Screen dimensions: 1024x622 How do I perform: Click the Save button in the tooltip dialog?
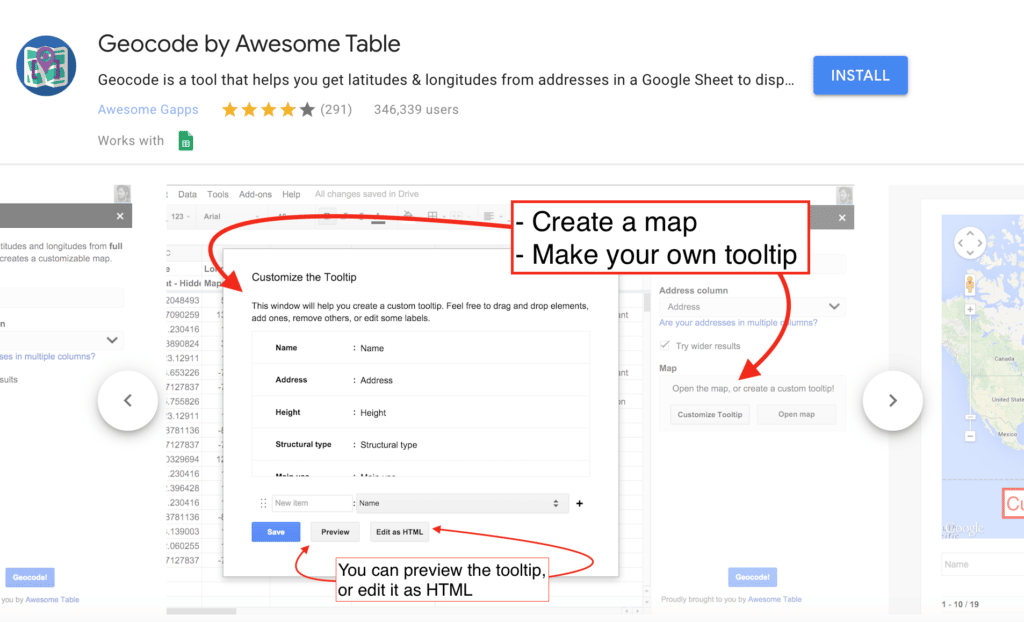click(x=276, y=532)
